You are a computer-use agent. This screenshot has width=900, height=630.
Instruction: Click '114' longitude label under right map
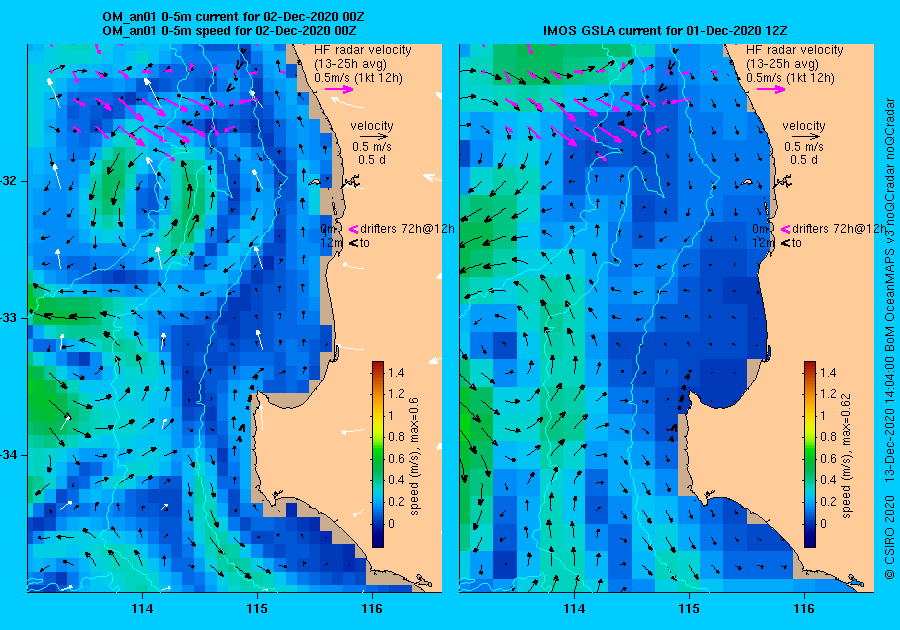[x=574, y=609]
